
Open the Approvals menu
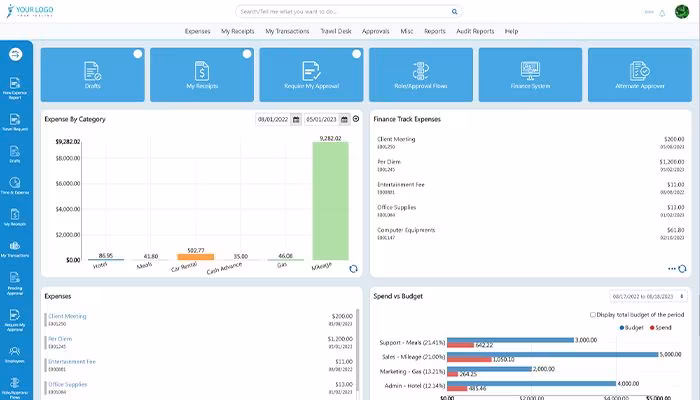(x=375, y=31)
